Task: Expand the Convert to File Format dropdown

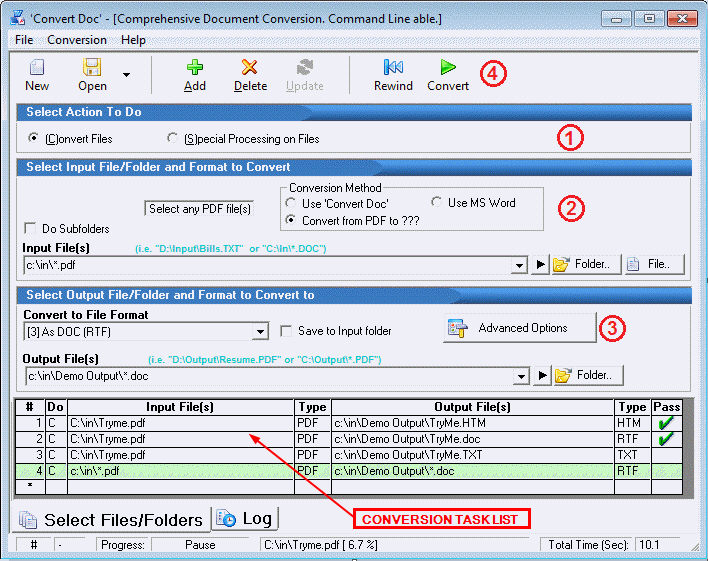Action: tap(261, 331)
